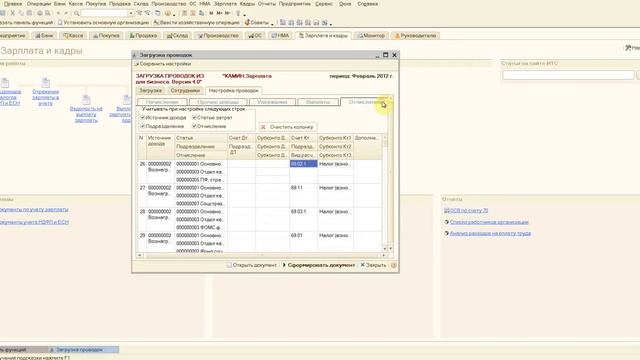The image size is (640, 360).
Task: Switch to the Начисления sub-tab
Action: pyautogui.click(x=162, y=102)
